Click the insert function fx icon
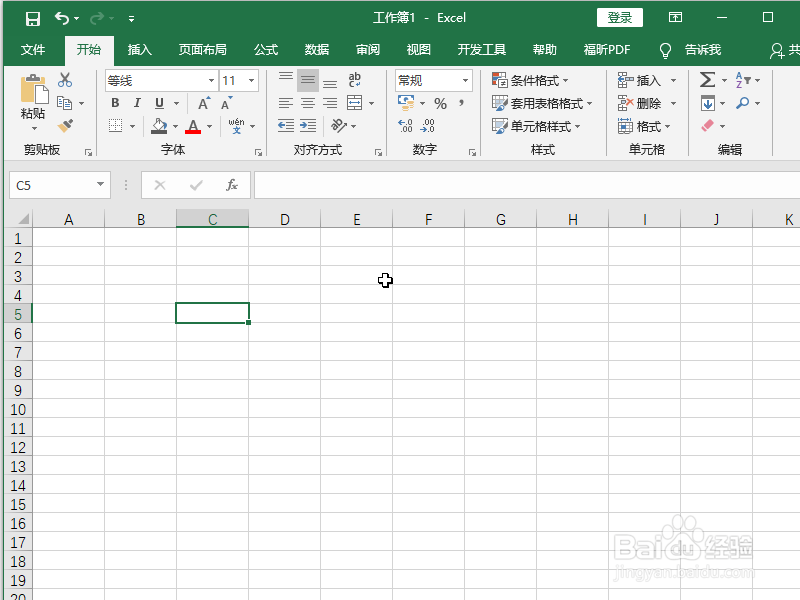The width and height of the screenshot is (800, 600). tap(232, 185)
